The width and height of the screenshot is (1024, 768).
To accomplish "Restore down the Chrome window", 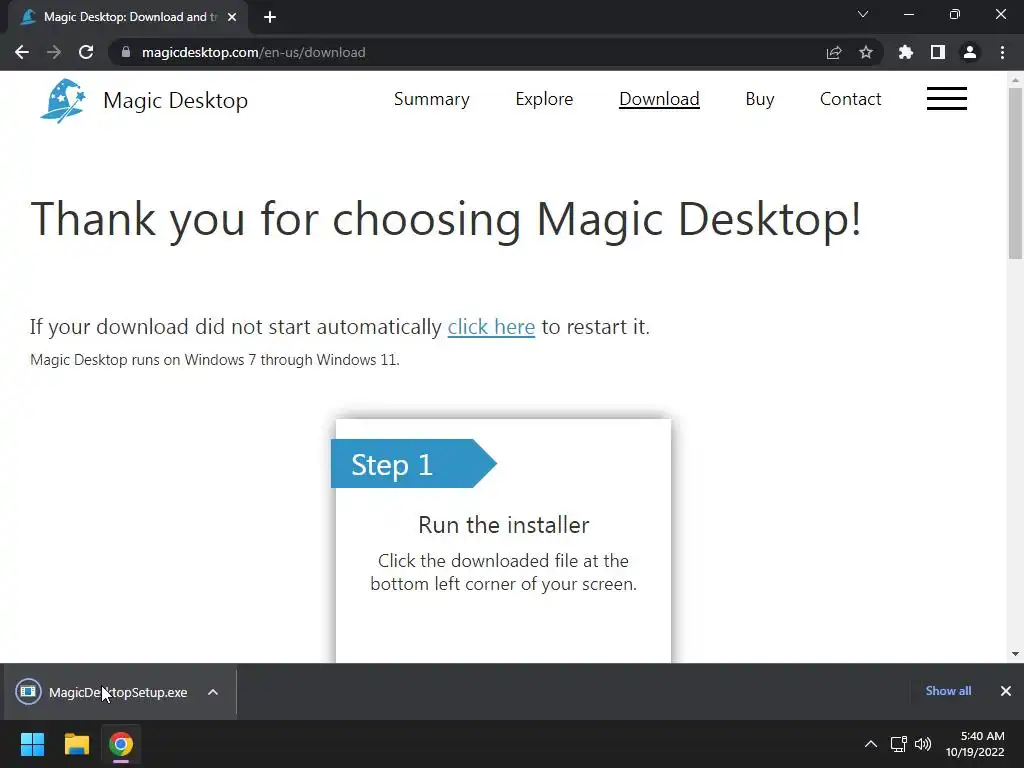I will pyautogui.click(x=955, y=14).
